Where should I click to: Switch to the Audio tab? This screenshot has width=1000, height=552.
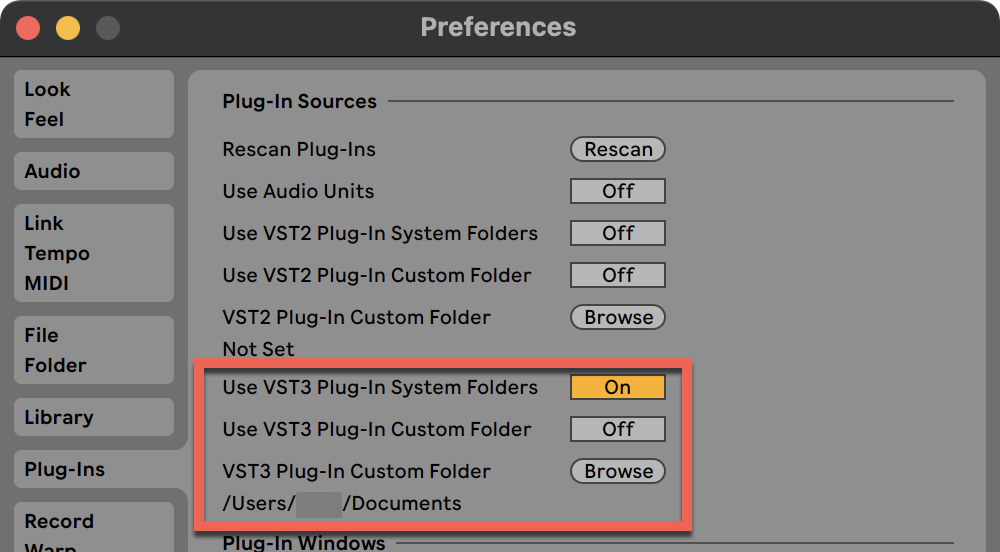(x=94, y=171)
